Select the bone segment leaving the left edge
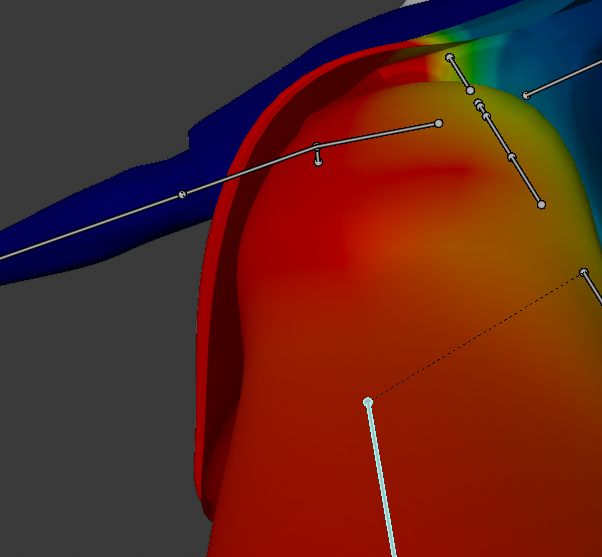The width and height of the screenshot is (602, 557). click(x=90, y=227)
